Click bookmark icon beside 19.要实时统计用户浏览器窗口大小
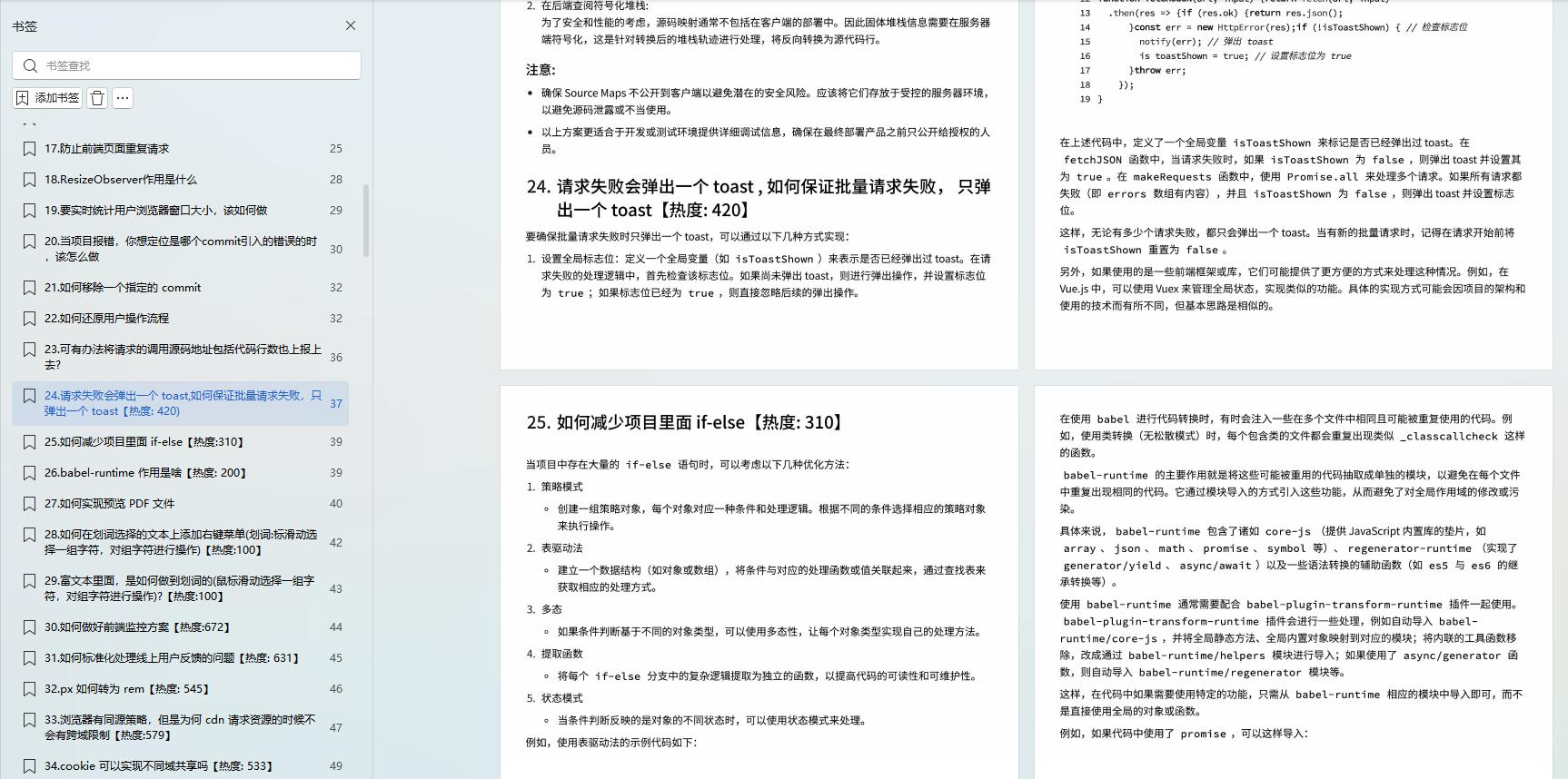The image size is (1568, 779). 29,210
